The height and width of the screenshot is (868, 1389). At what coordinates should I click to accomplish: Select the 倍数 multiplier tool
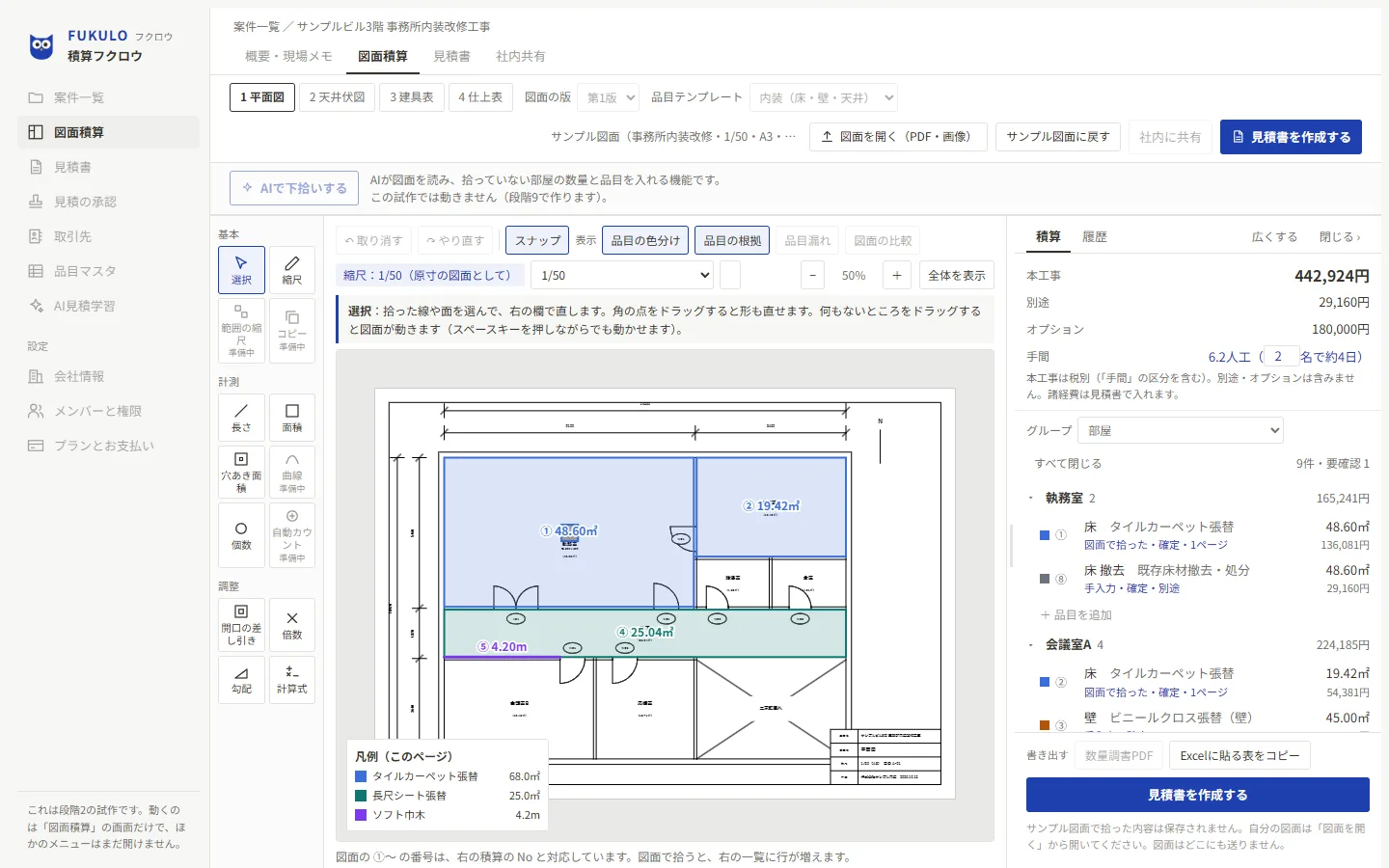[x=292, y=625]
